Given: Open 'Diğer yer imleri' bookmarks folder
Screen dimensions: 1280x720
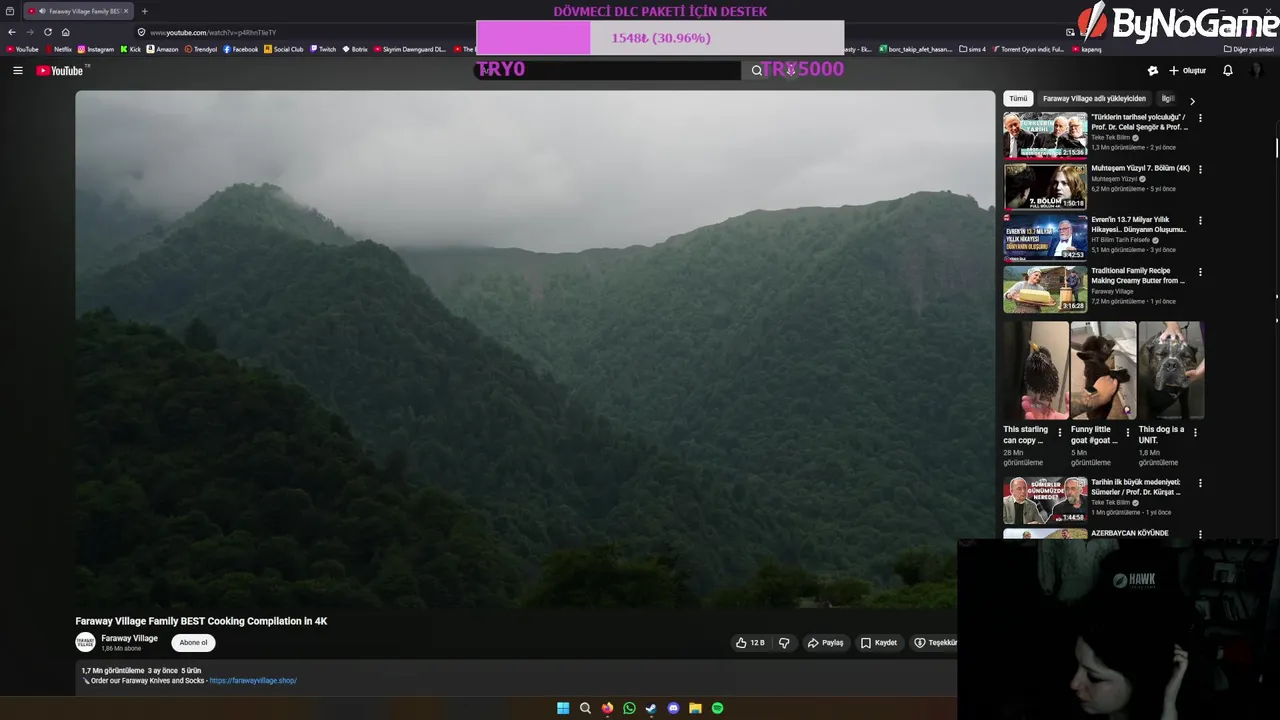Looking at the screenshot, I should 1248,49.
